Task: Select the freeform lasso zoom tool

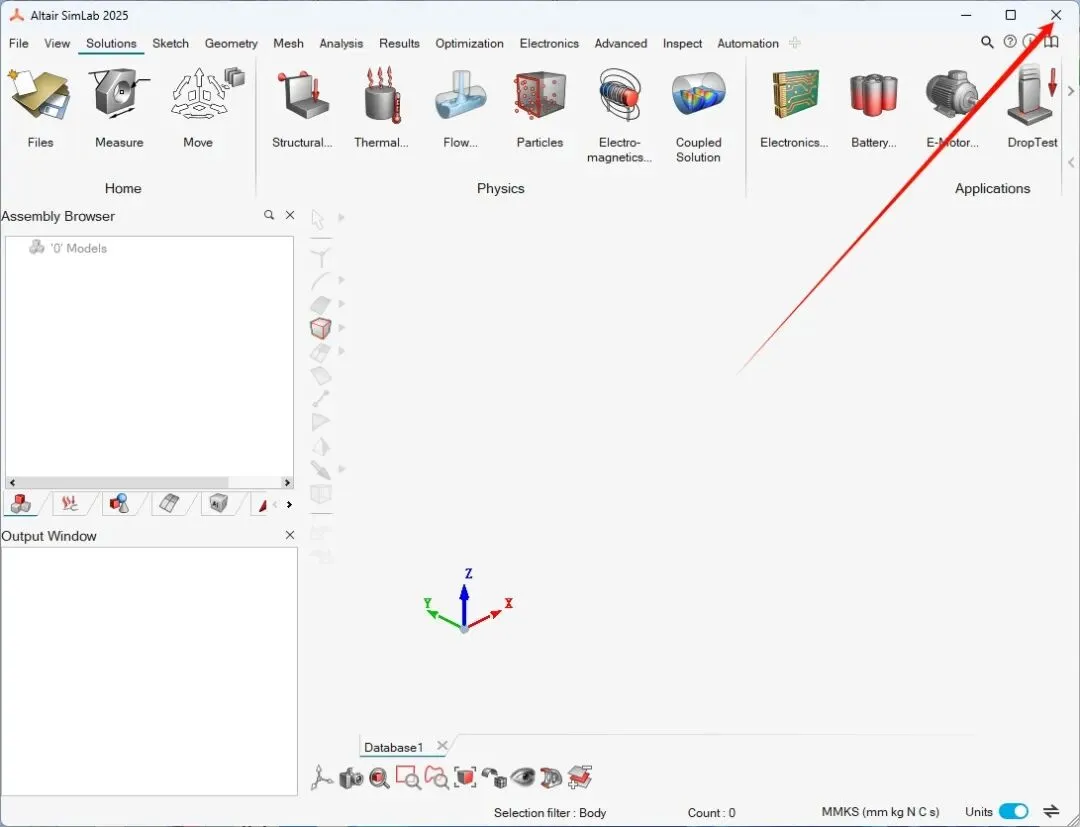Action: click(x=437, y=778)
